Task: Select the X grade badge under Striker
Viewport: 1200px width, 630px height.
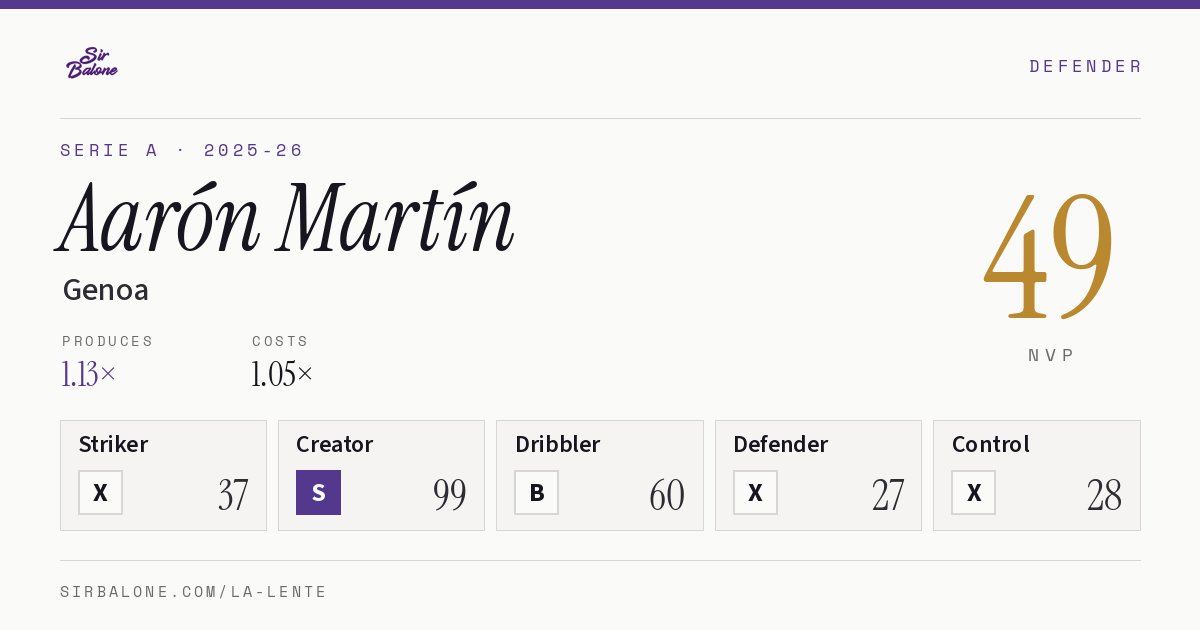Action: (100, 492)
